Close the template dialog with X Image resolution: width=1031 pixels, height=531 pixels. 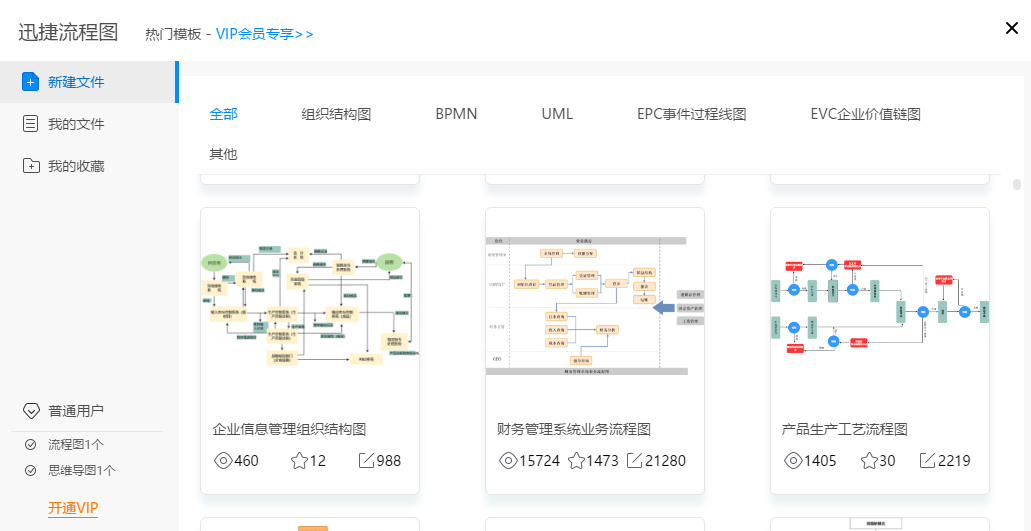pos(1012,28)
